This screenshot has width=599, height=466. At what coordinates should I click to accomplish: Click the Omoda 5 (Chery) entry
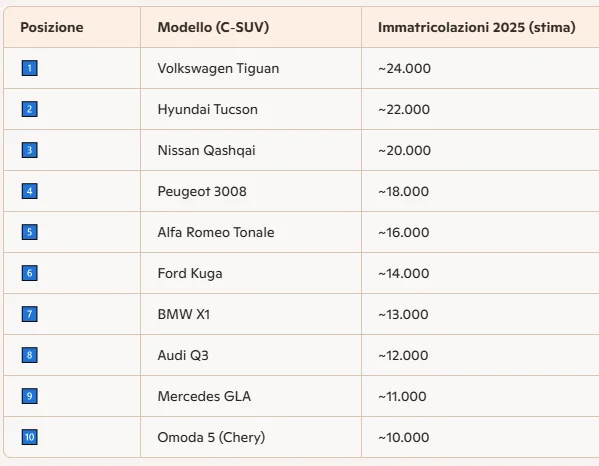(211, 437)
